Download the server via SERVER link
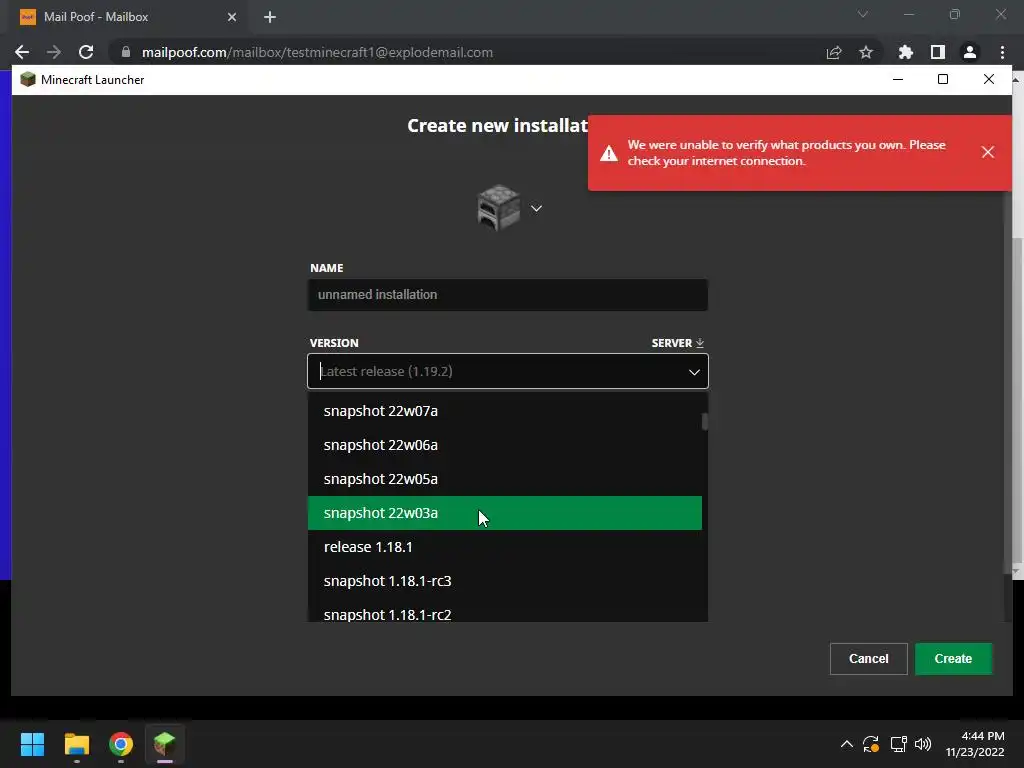 point(677,343)
